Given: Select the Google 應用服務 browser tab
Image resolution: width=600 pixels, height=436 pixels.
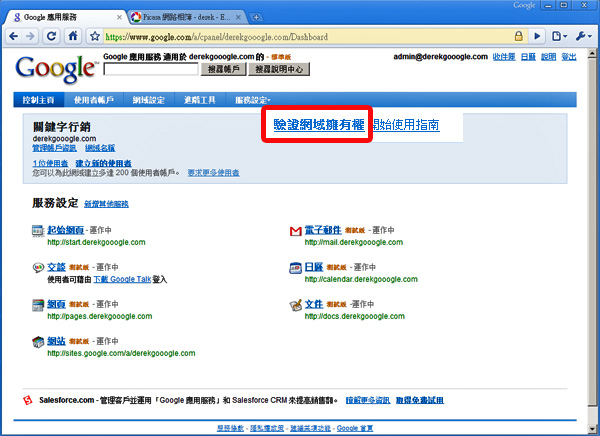Looking at the screenshot, I should point(65,17).
